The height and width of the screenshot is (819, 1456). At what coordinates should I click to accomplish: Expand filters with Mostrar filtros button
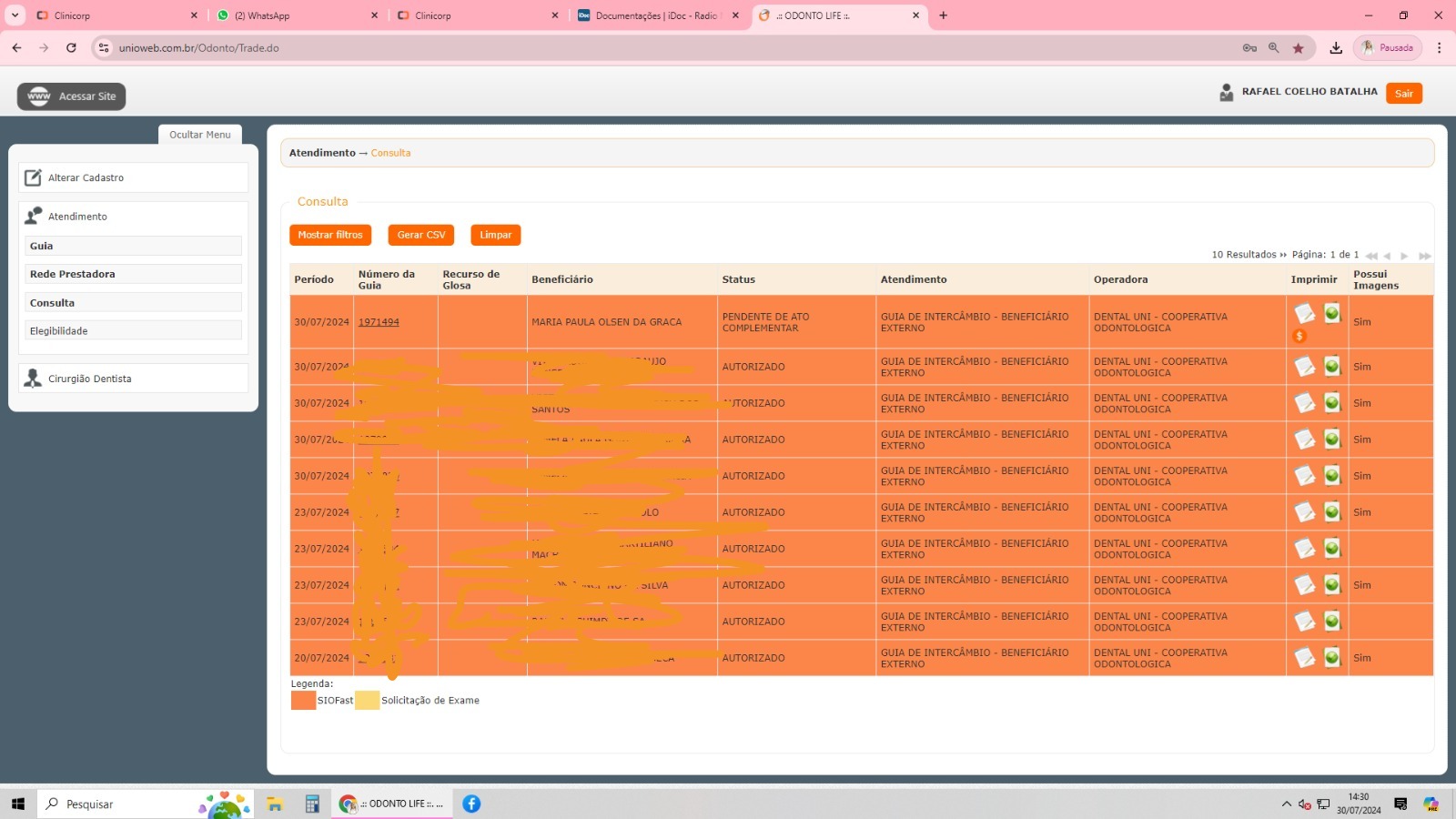pyautogui.click(x=330, y=235)
